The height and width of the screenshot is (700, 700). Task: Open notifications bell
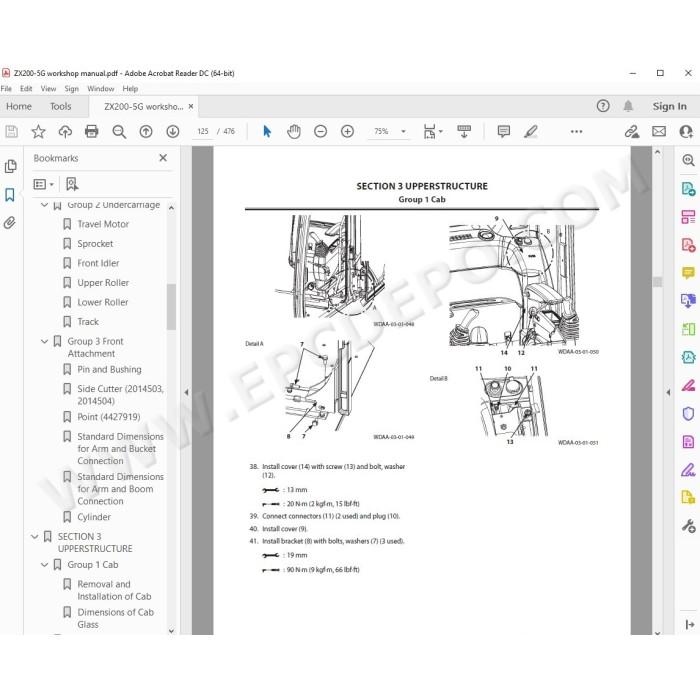pyautogui.click(x=628, y=106)
